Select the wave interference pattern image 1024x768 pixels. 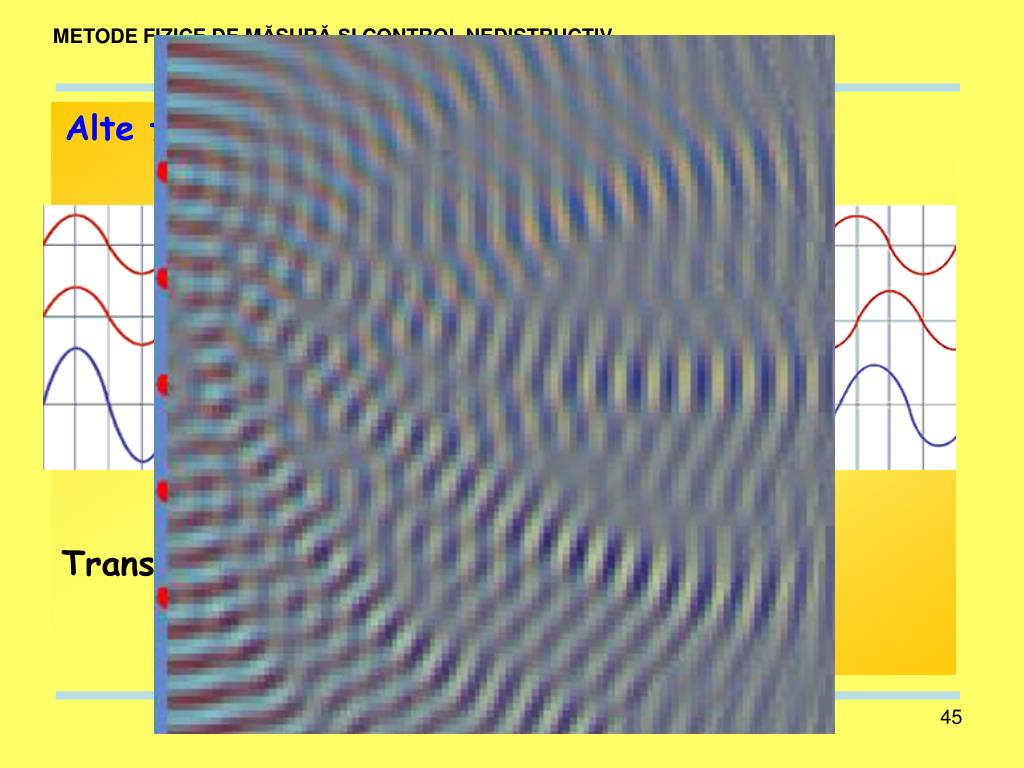494,384
